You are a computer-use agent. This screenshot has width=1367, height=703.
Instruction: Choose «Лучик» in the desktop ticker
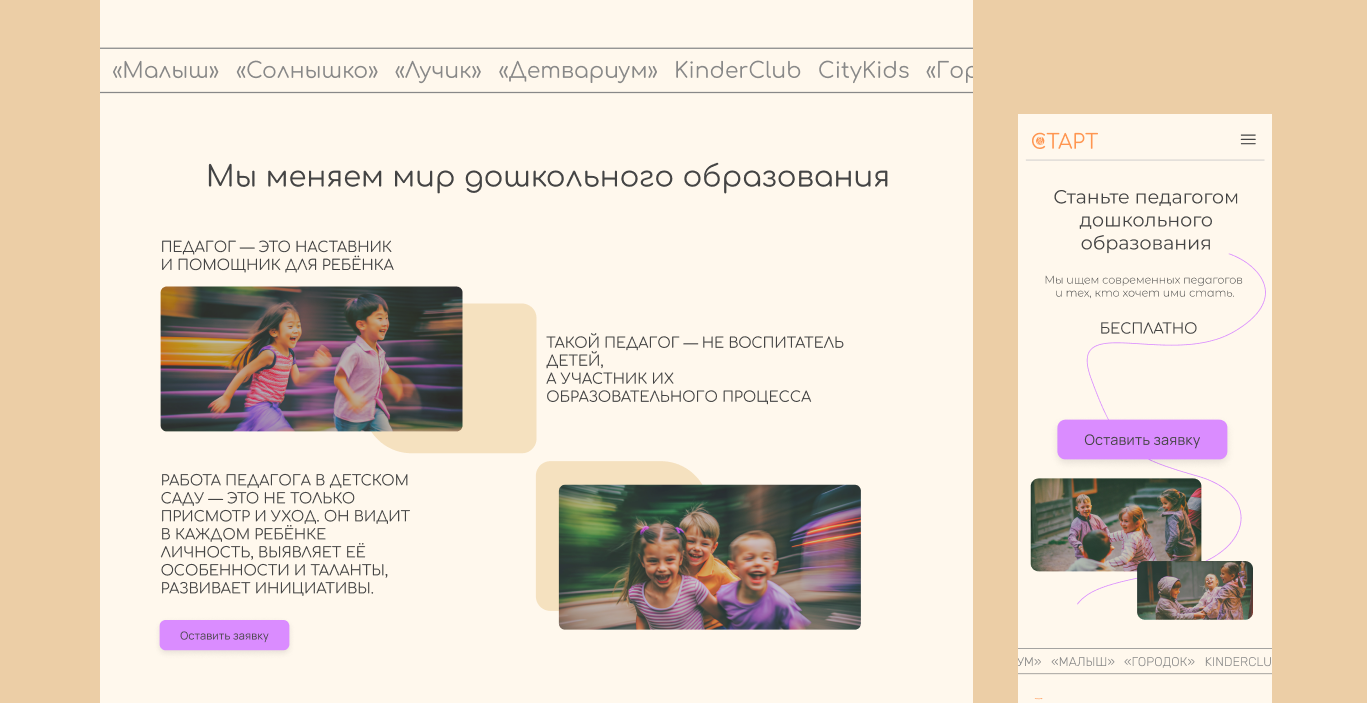click(438, 71)
